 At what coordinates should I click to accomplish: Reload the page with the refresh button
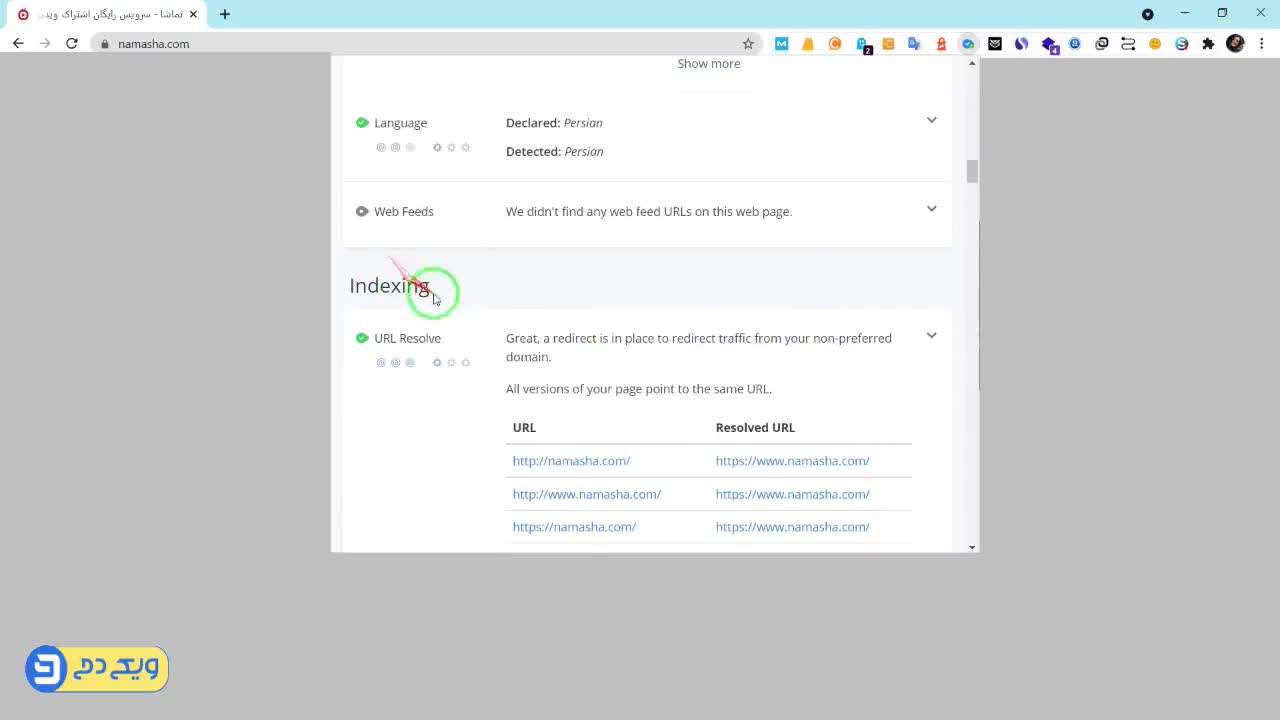point(72,44)
